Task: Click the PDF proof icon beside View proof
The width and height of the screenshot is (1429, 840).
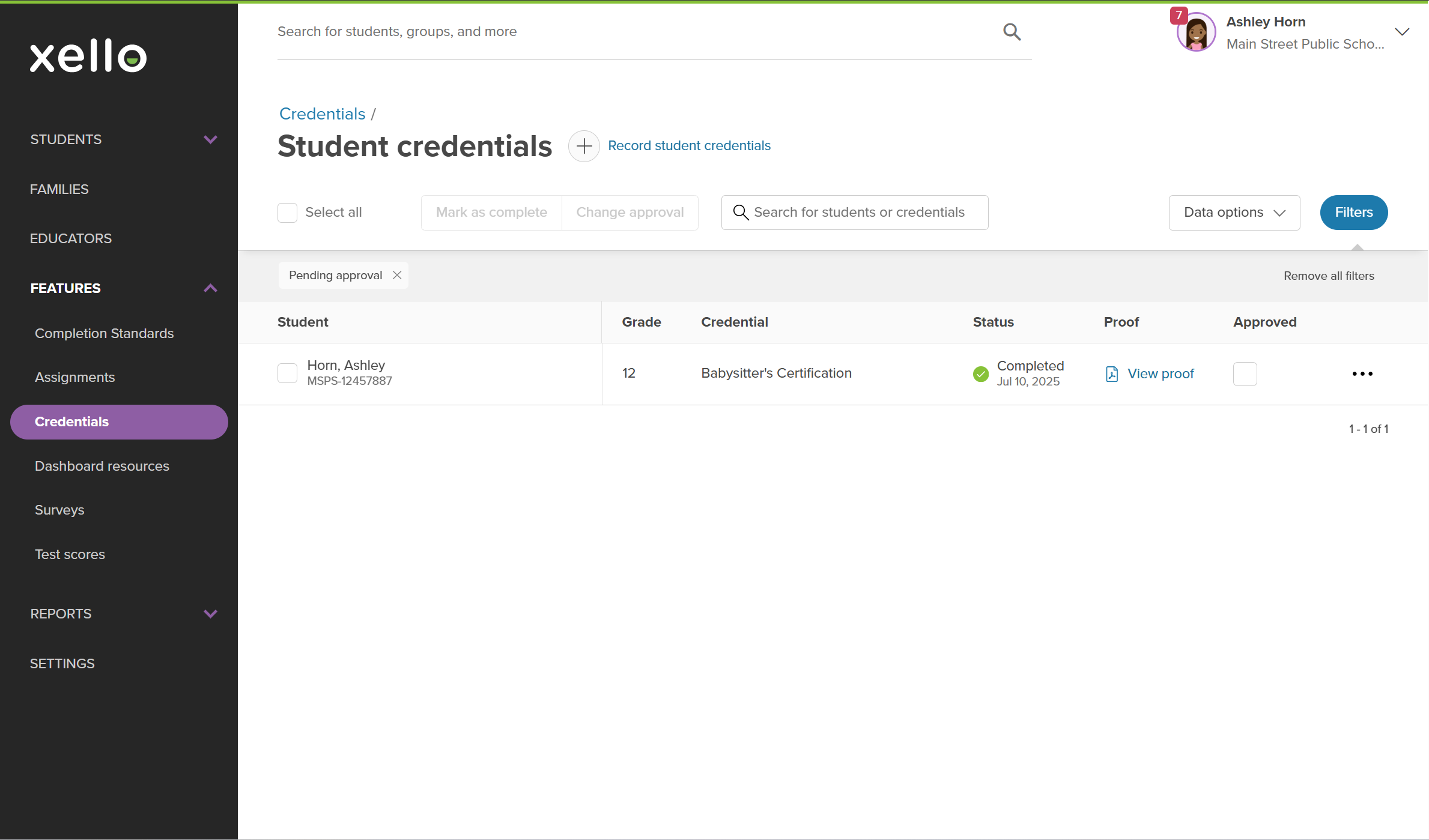Action: (1112, 373)
